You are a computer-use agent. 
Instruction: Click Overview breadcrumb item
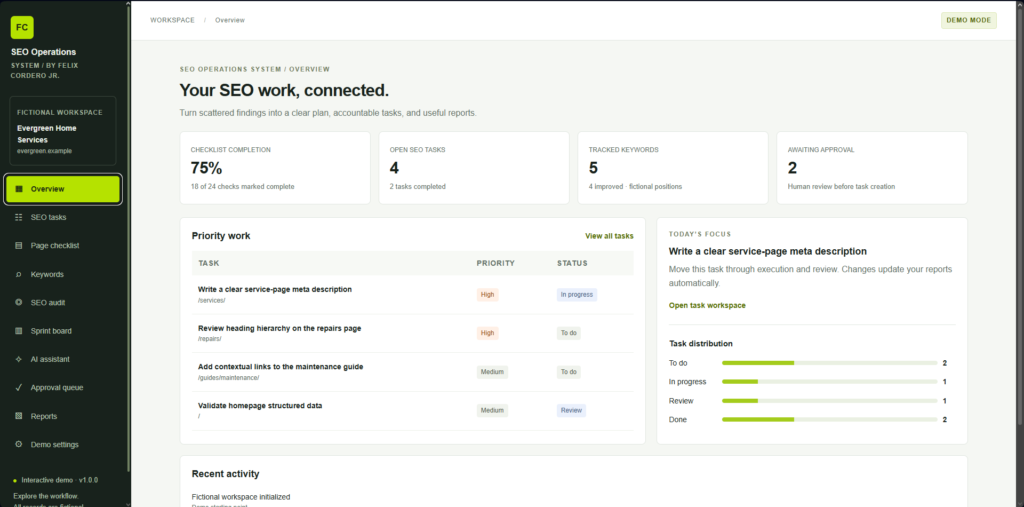230,20
